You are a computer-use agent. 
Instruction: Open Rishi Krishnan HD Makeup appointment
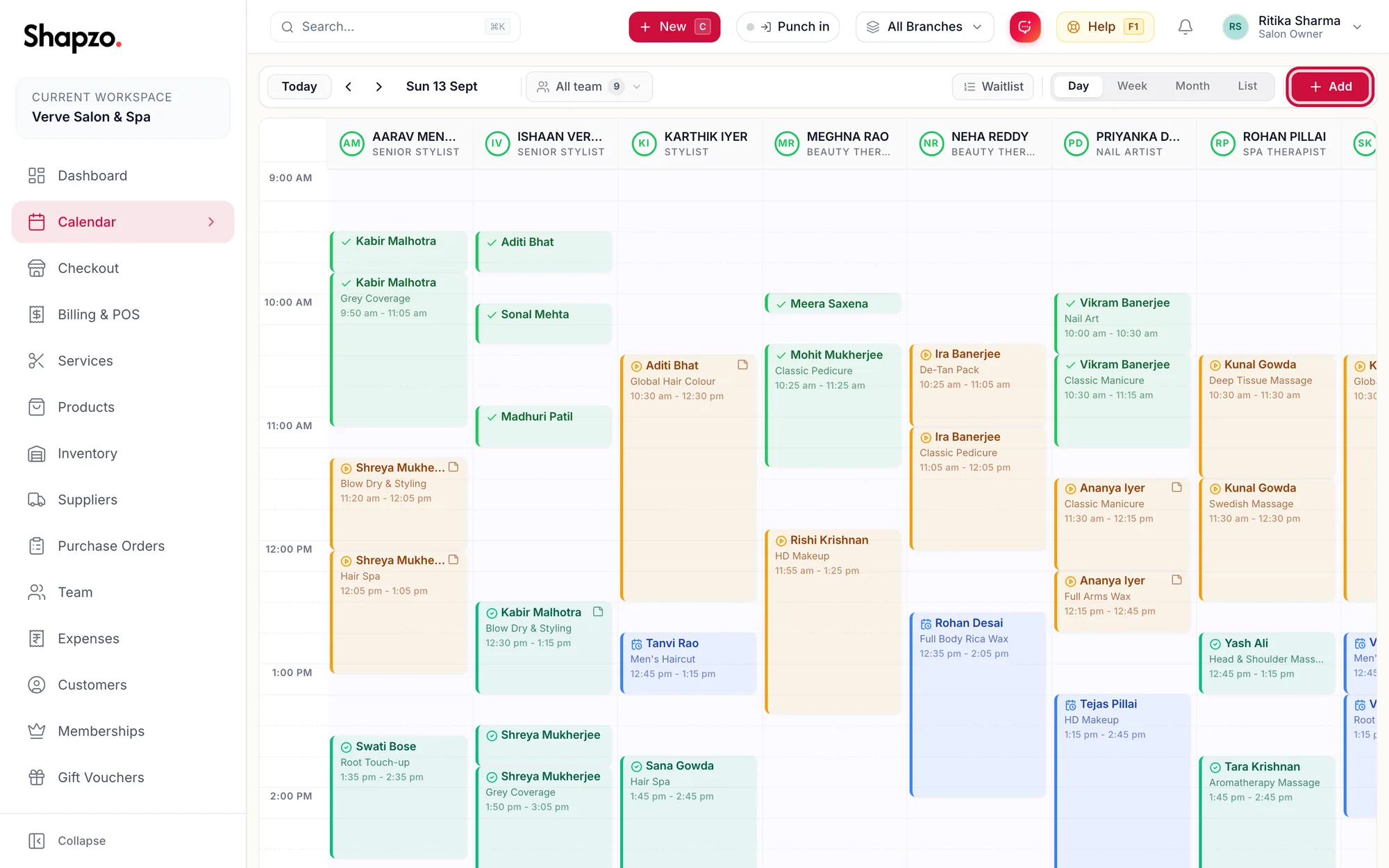coord(833,621)
